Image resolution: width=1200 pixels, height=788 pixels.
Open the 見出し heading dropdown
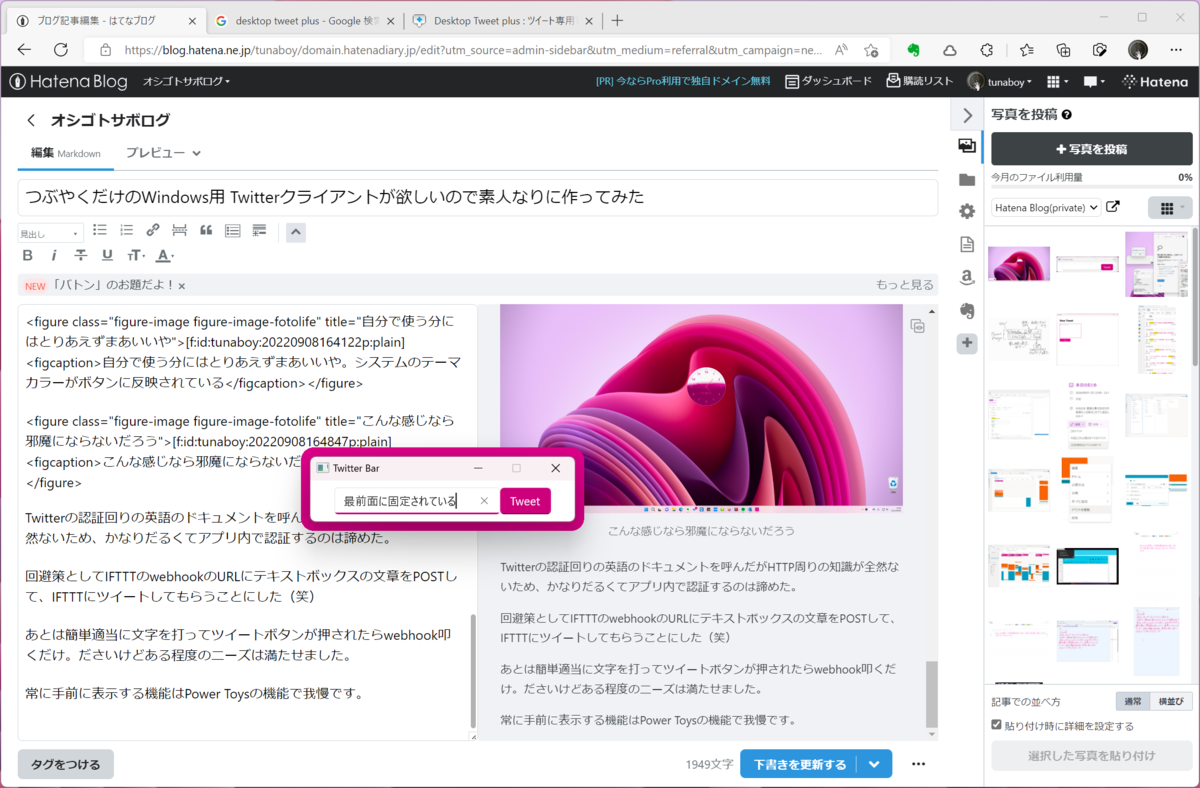(x=50, y=233)
